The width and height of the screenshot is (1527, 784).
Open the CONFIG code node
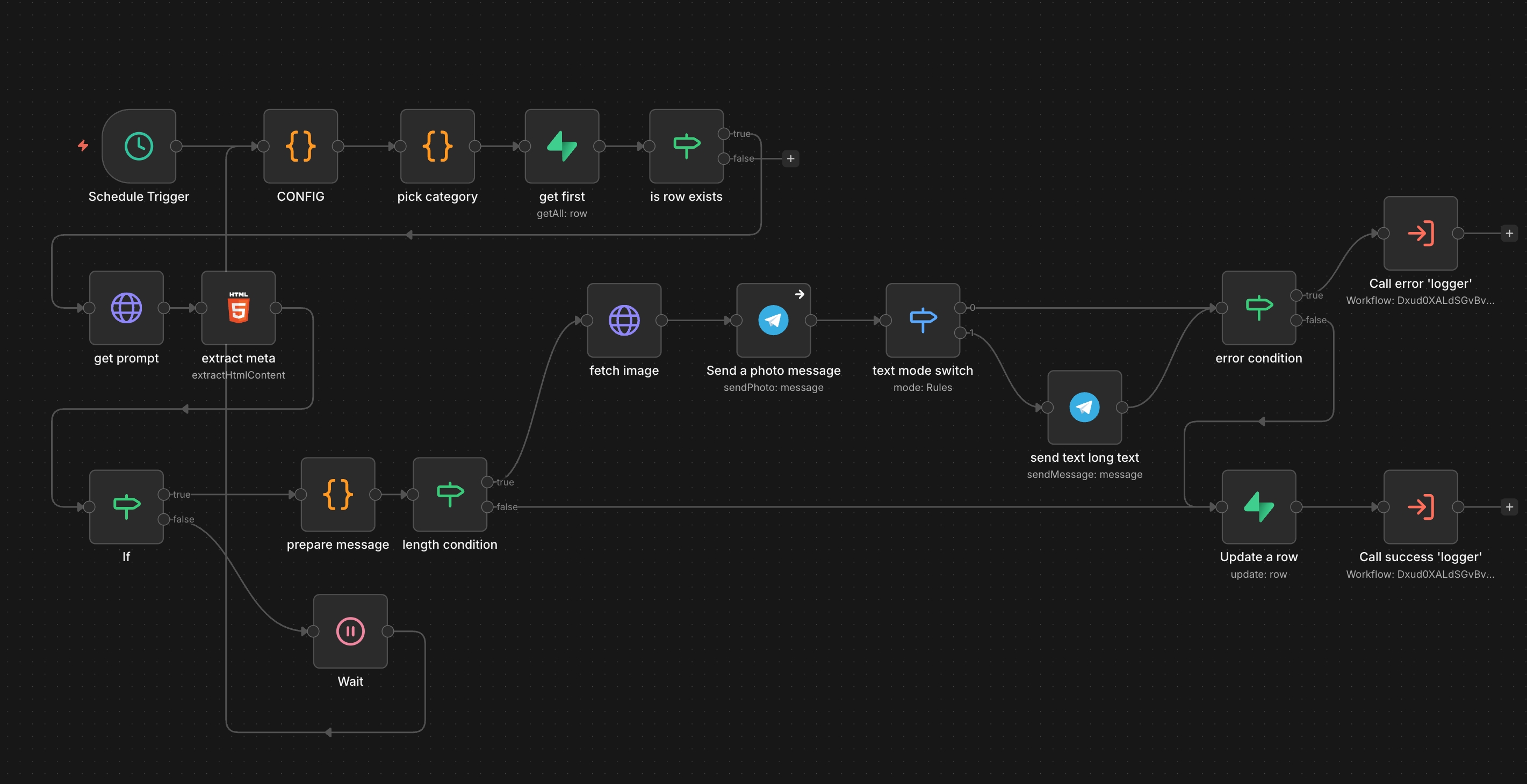tap(300, 146)
